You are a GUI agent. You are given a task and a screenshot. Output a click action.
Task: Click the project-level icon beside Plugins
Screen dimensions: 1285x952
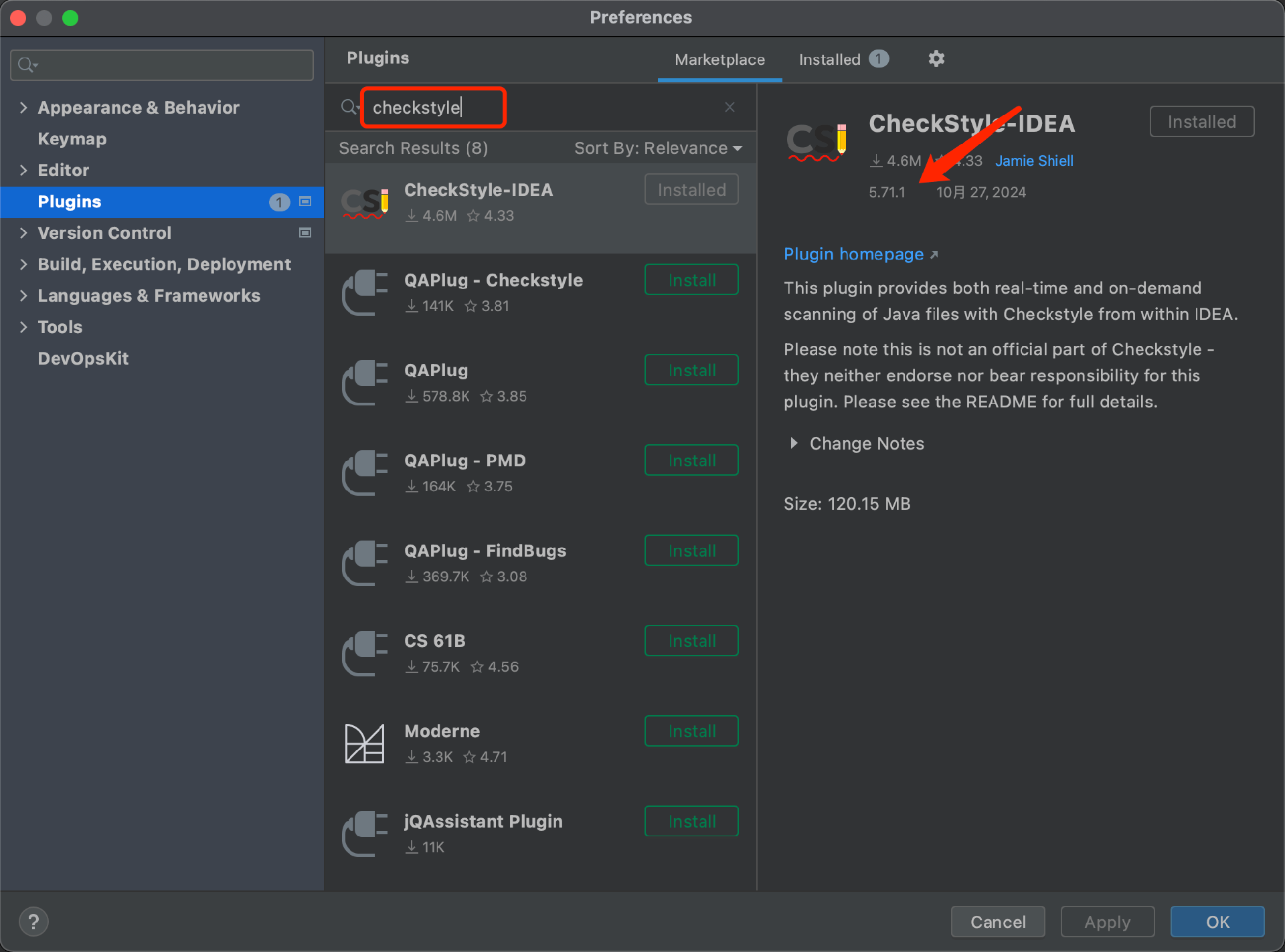pyautogui.click(x=305, y=201)
